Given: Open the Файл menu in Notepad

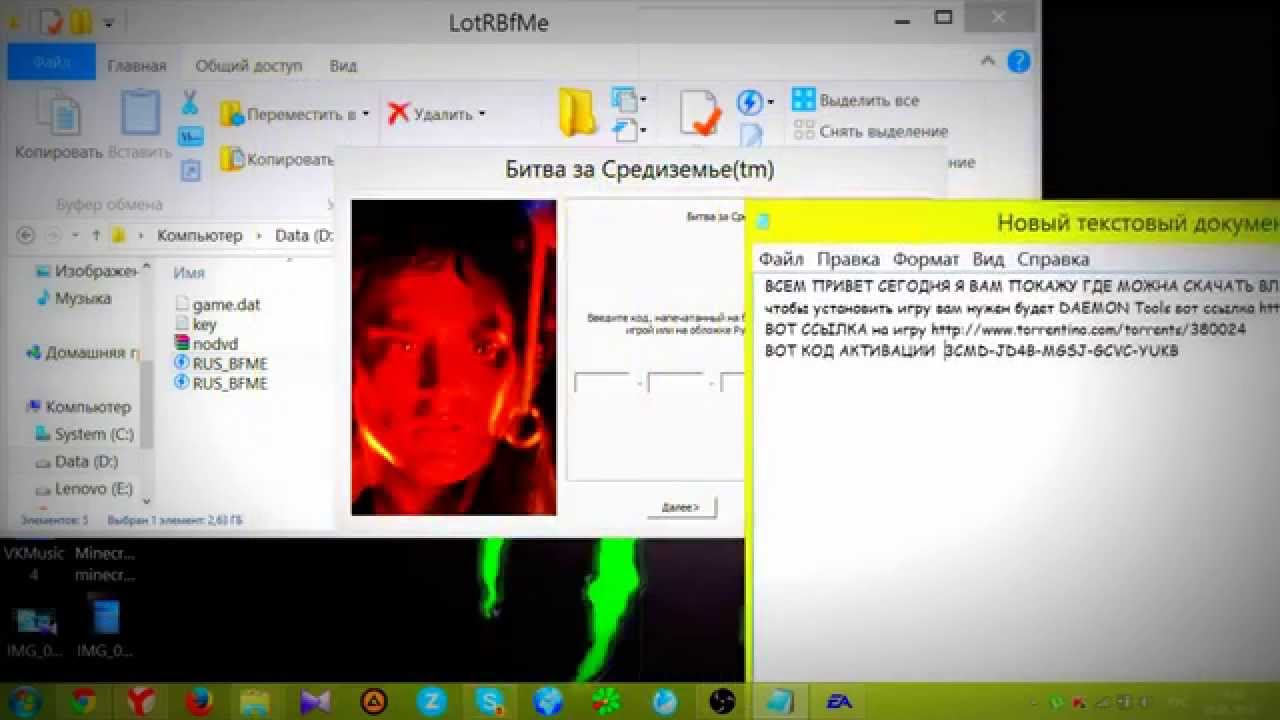Looking at the screenshot, I should (x=781, y=259).
